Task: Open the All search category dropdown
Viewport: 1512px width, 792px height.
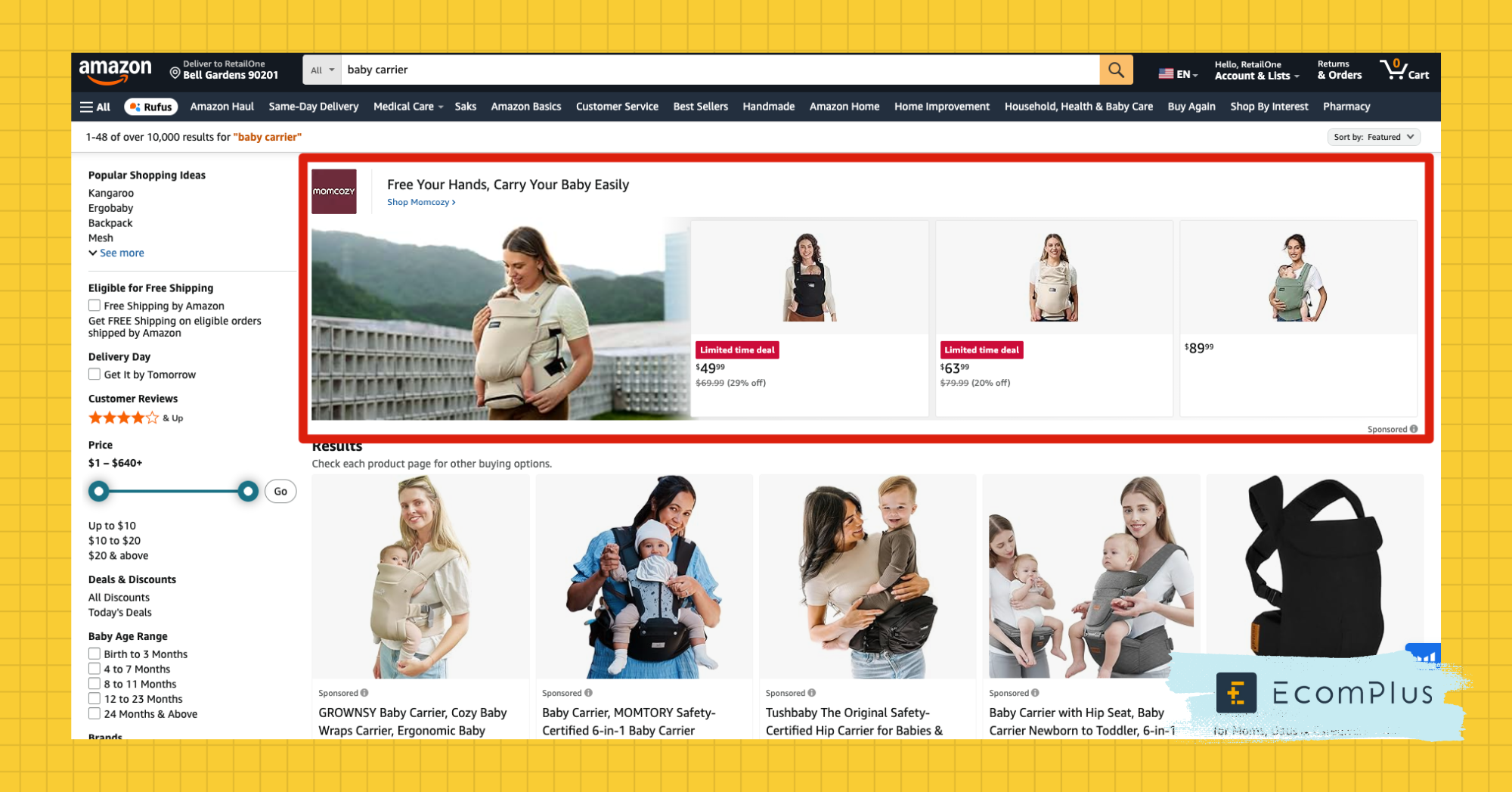Action: point(322,70)
